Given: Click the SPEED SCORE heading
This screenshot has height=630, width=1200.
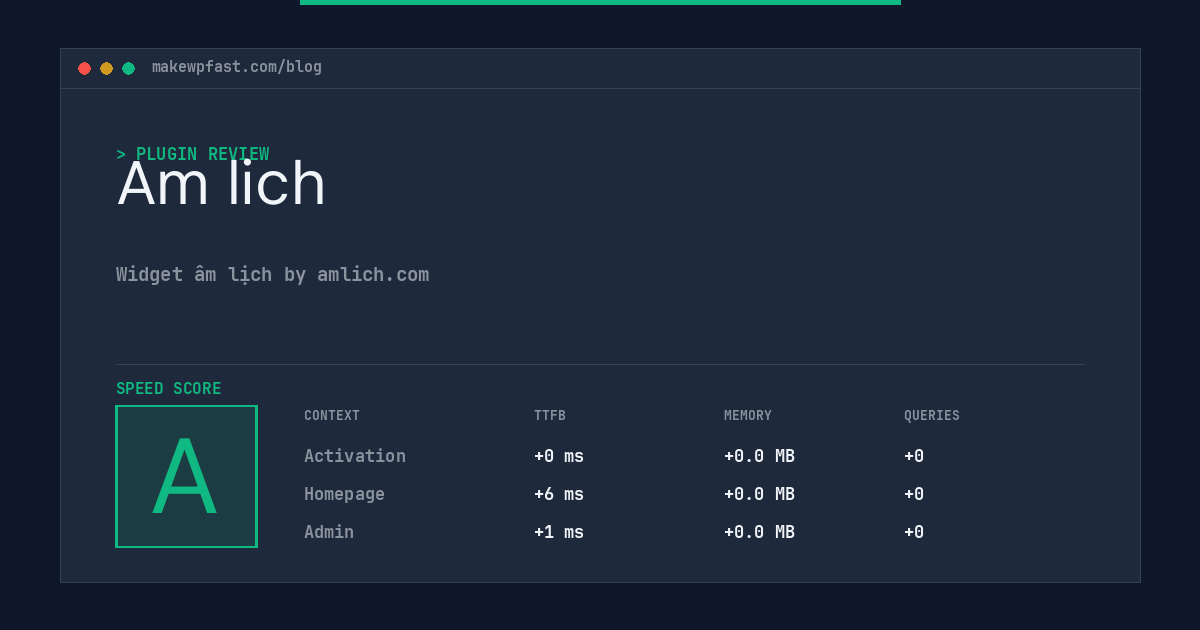Looking at the screenshot, I should pyautogui.click(x=169, y=389).
